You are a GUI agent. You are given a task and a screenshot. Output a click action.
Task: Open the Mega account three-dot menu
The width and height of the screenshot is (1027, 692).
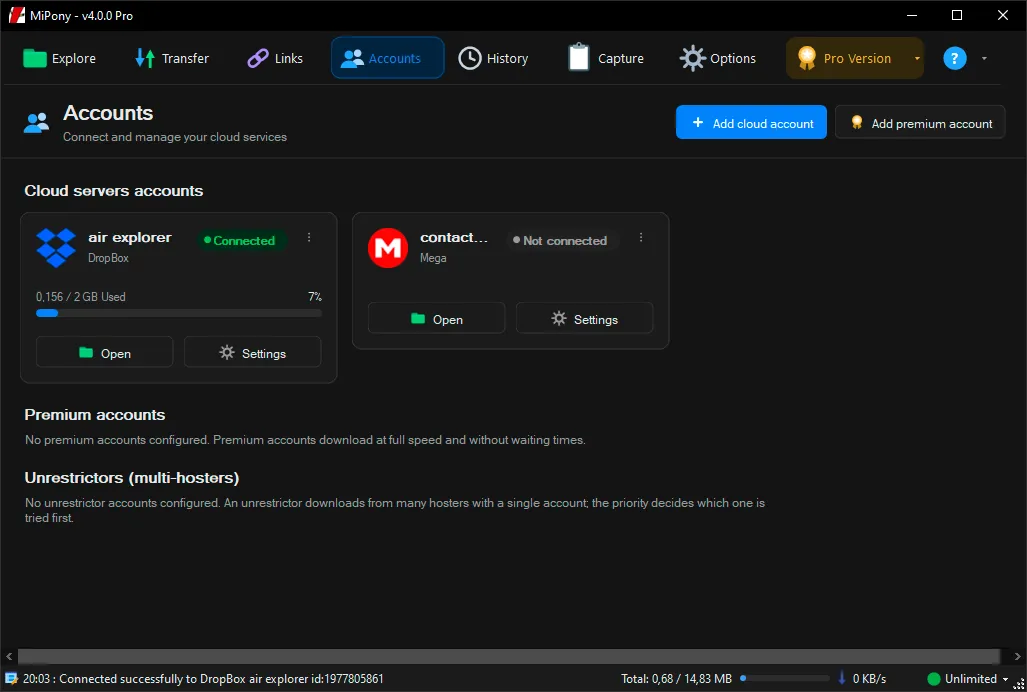(641, 238)
